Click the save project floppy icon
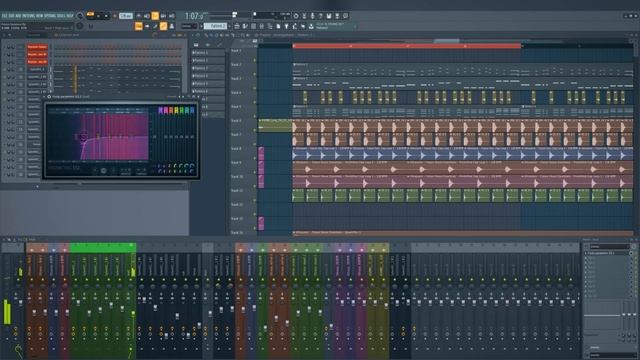The image size is (640, 360). point(329,16)
